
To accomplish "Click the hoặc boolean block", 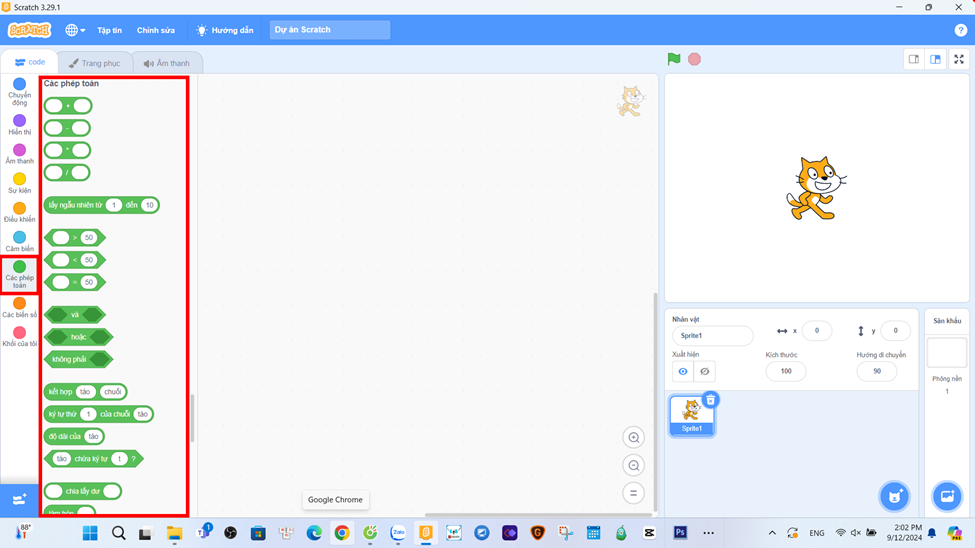I will (x=78, y=337).
